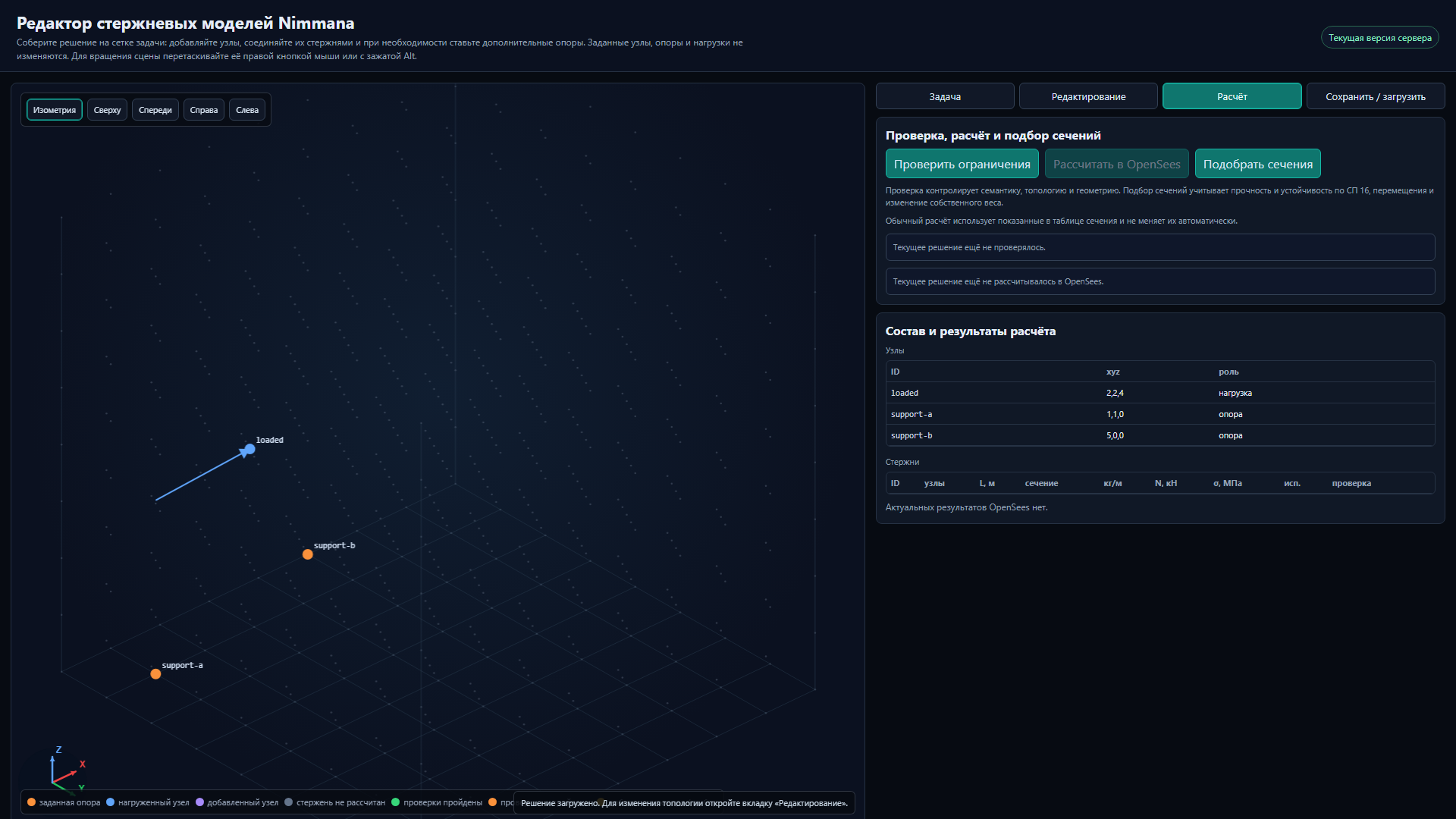1456x819 pixels.
Task: Click the Подобрать сечения button
Action: coord(1258,164)
